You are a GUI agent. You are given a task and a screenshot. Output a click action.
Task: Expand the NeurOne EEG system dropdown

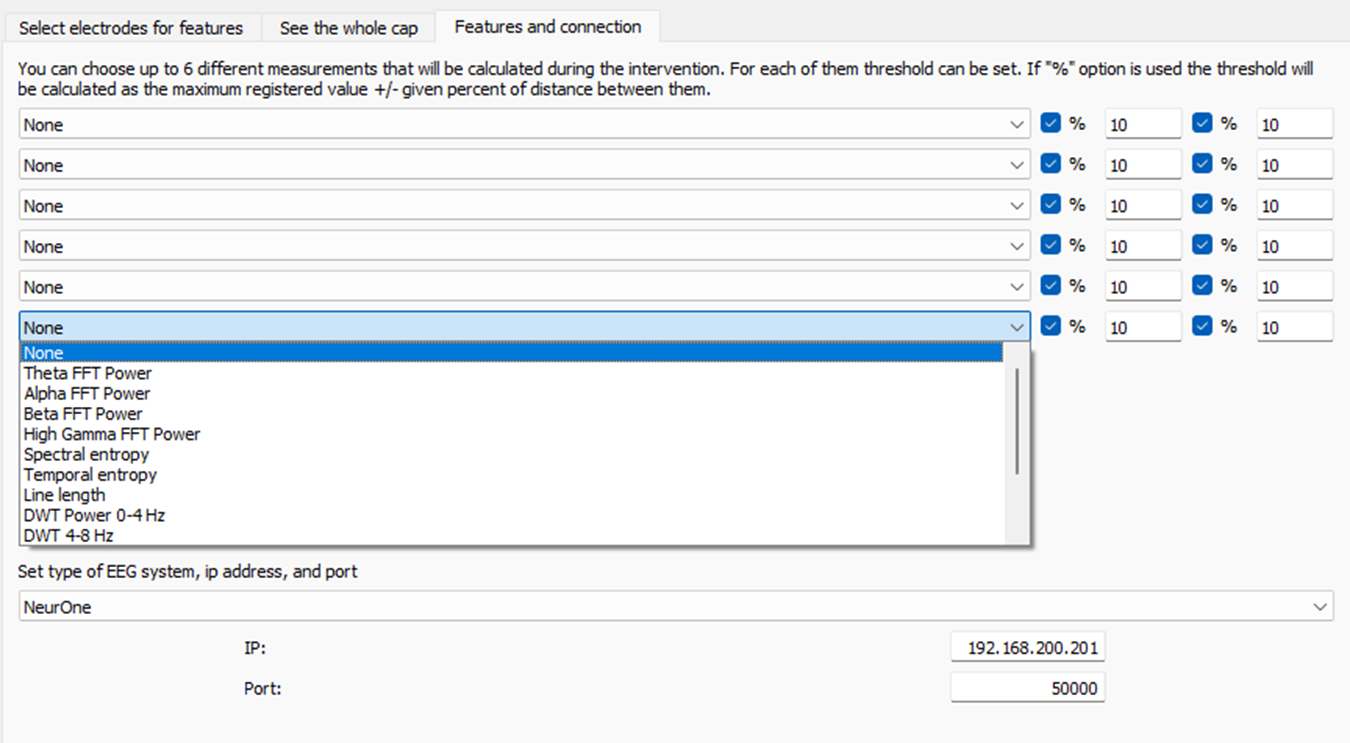(x=1322, y=607)
